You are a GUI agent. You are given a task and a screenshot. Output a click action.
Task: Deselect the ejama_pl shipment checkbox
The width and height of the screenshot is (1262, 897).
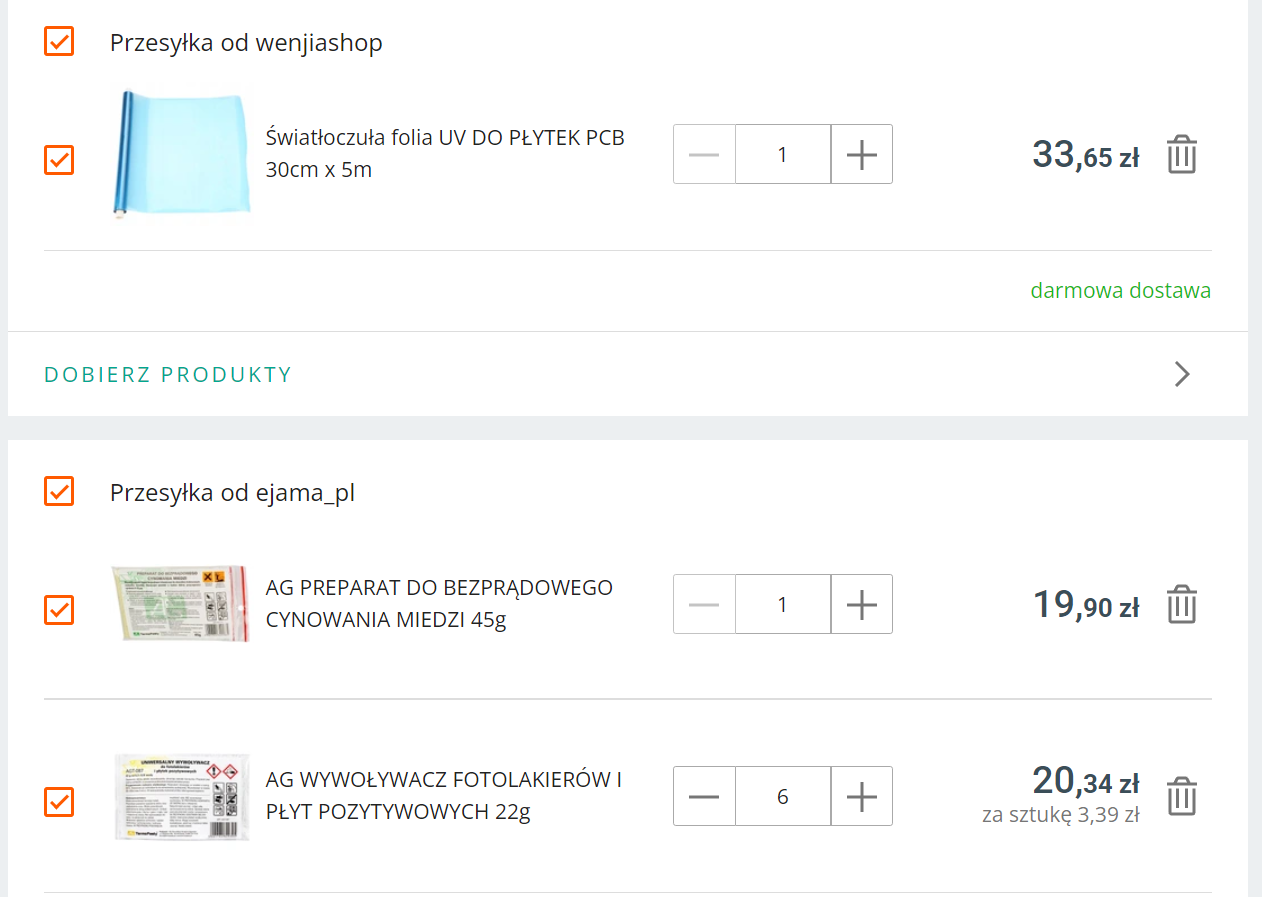click(59, 492)
